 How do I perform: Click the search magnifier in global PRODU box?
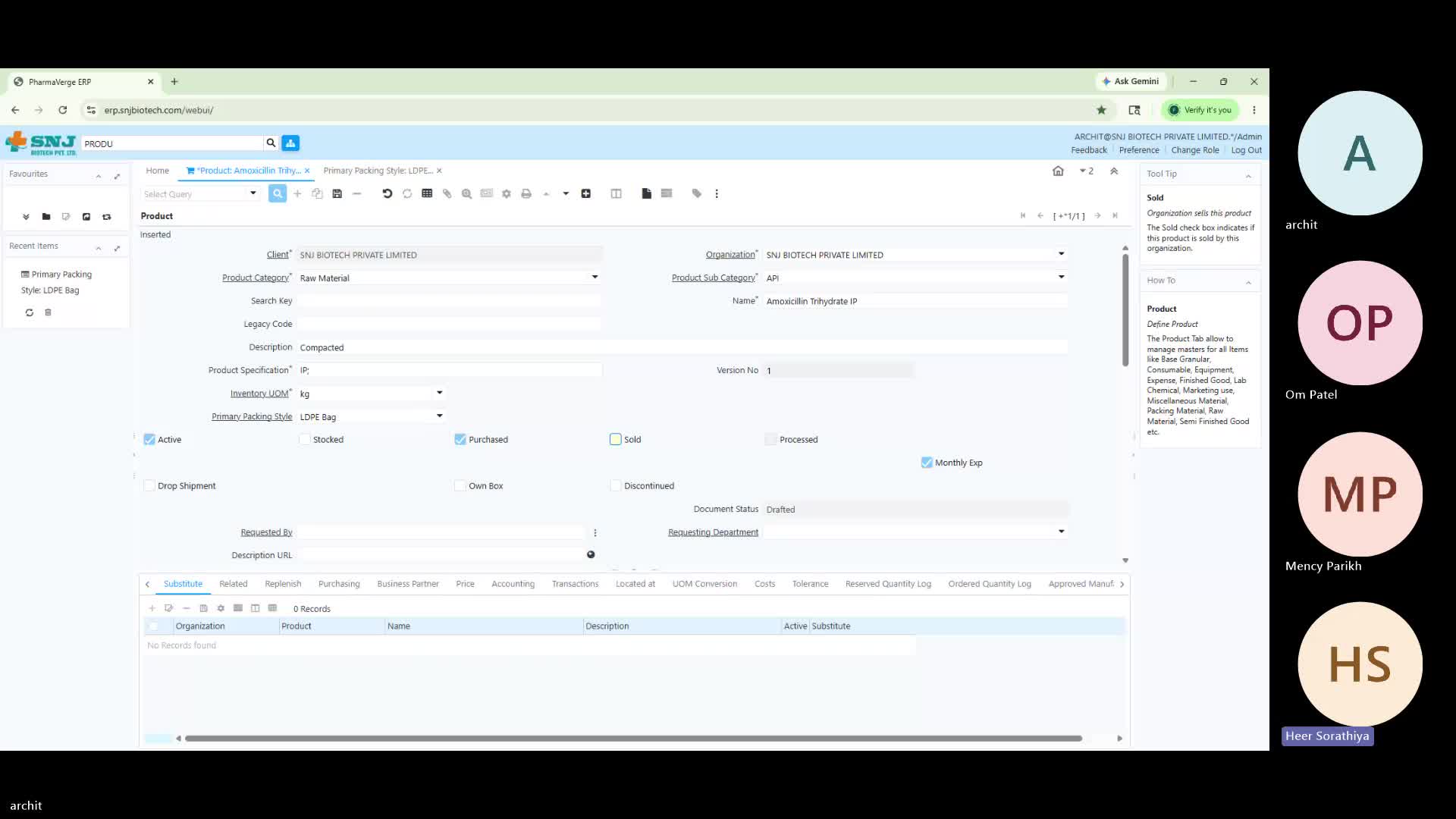271,143
